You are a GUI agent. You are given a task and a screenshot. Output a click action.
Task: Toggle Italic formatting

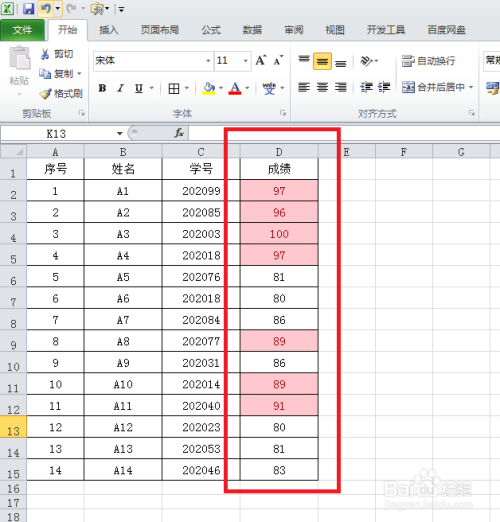point(120,88)
